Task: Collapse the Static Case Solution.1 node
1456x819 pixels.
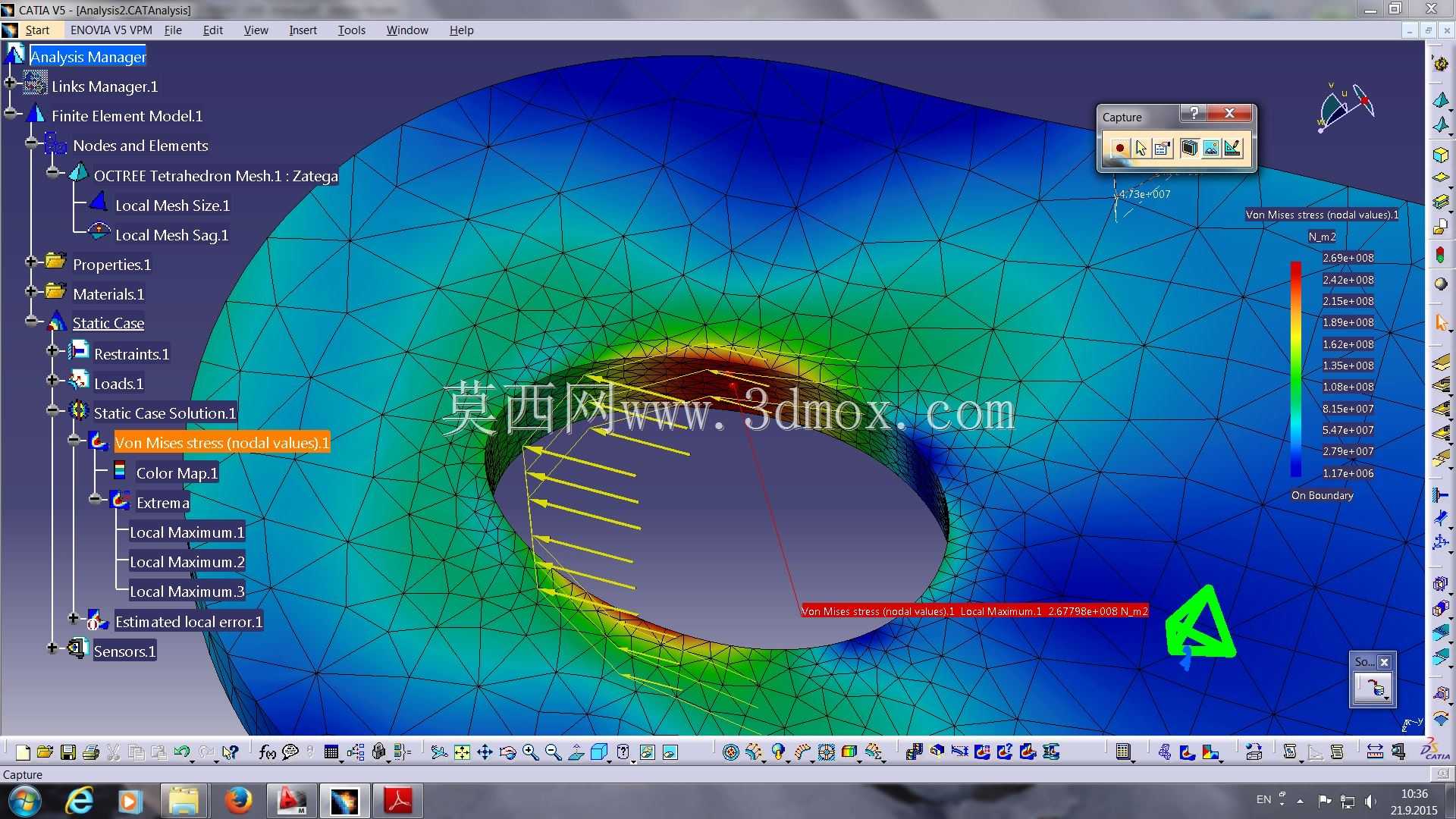Action: (x=52, y=410)
